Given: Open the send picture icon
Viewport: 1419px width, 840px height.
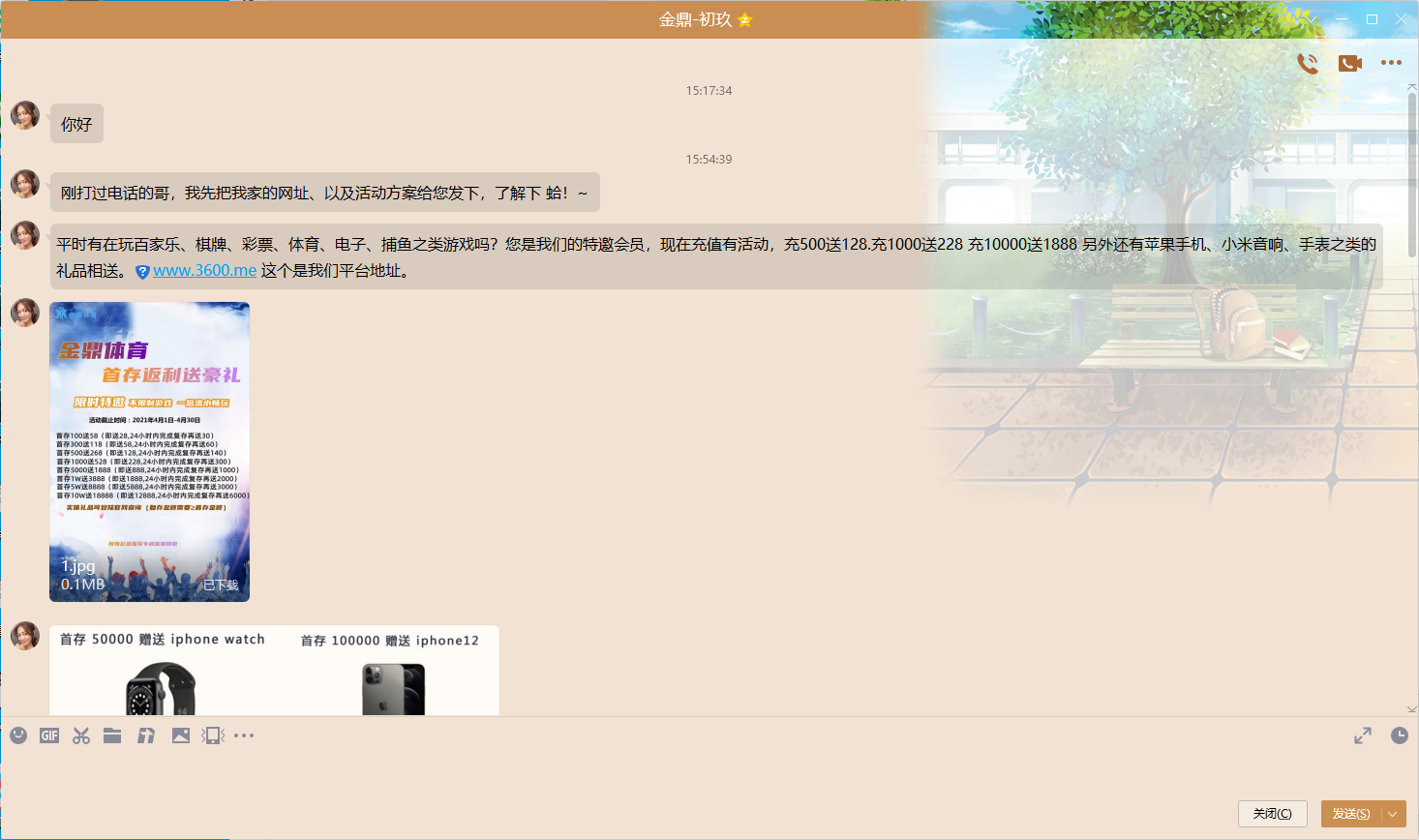Looking at the screenshot, I should pyautogui.click(x=181, y=735).
